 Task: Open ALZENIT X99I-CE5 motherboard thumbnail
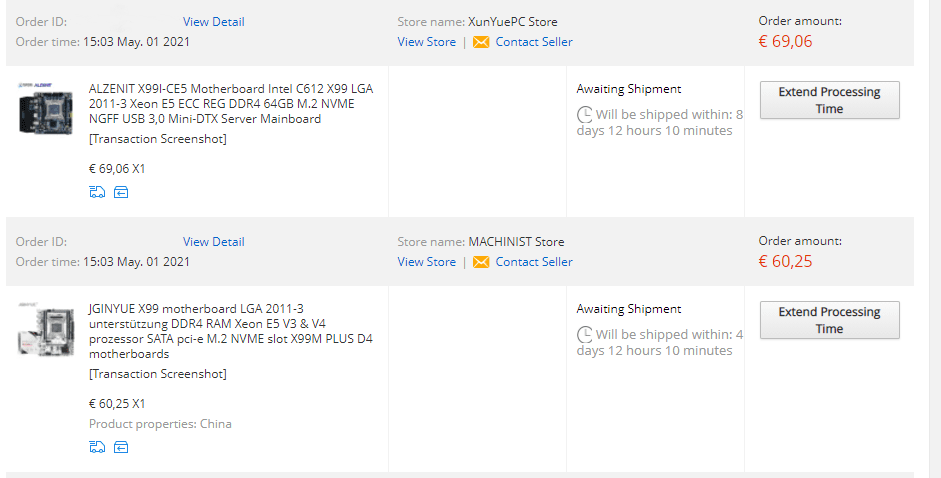(x=46, y=109)
